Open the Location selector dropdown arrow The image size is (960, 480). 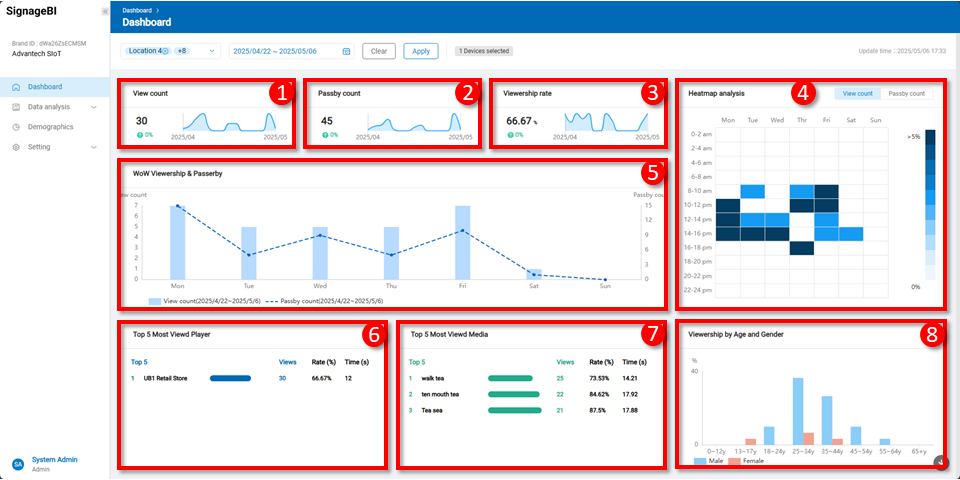(212, 51)
